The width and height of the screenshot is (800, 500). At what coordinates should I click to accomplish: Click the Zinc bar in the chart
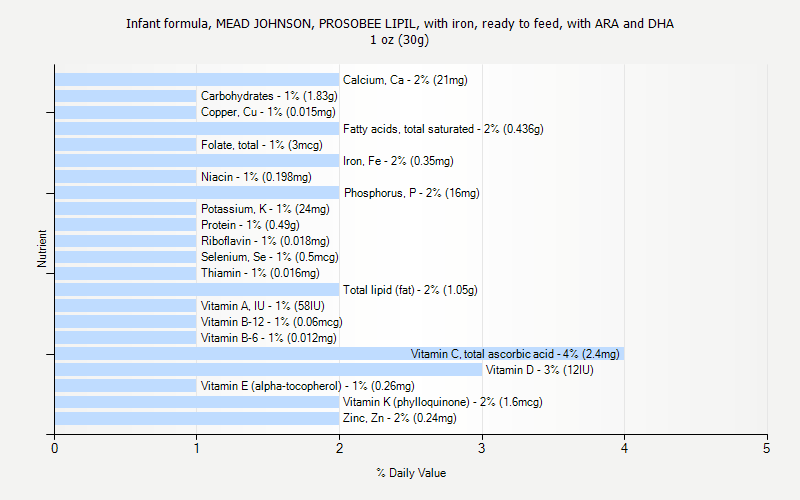pyautogui.click(x=197, y=418)
